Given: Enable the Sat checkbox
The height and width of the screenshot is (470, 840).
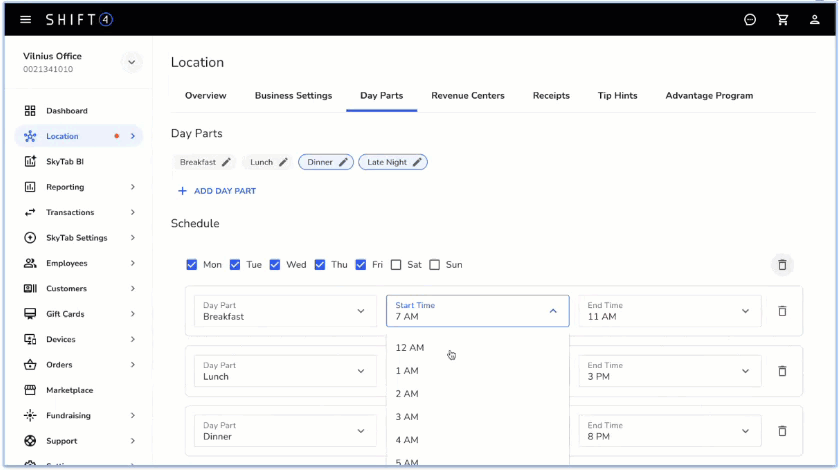Looking at the screenshot, I should click(x=396, y=265).
